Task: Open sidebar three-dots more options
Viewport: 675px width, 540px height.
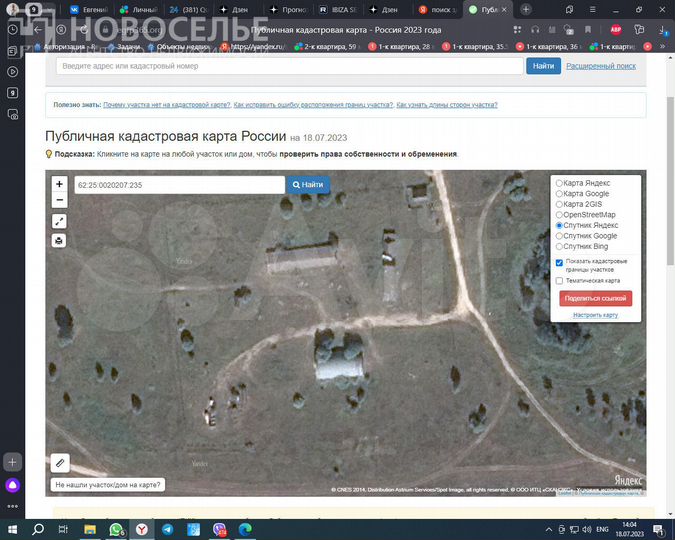Action: click(x=12, y=506)
